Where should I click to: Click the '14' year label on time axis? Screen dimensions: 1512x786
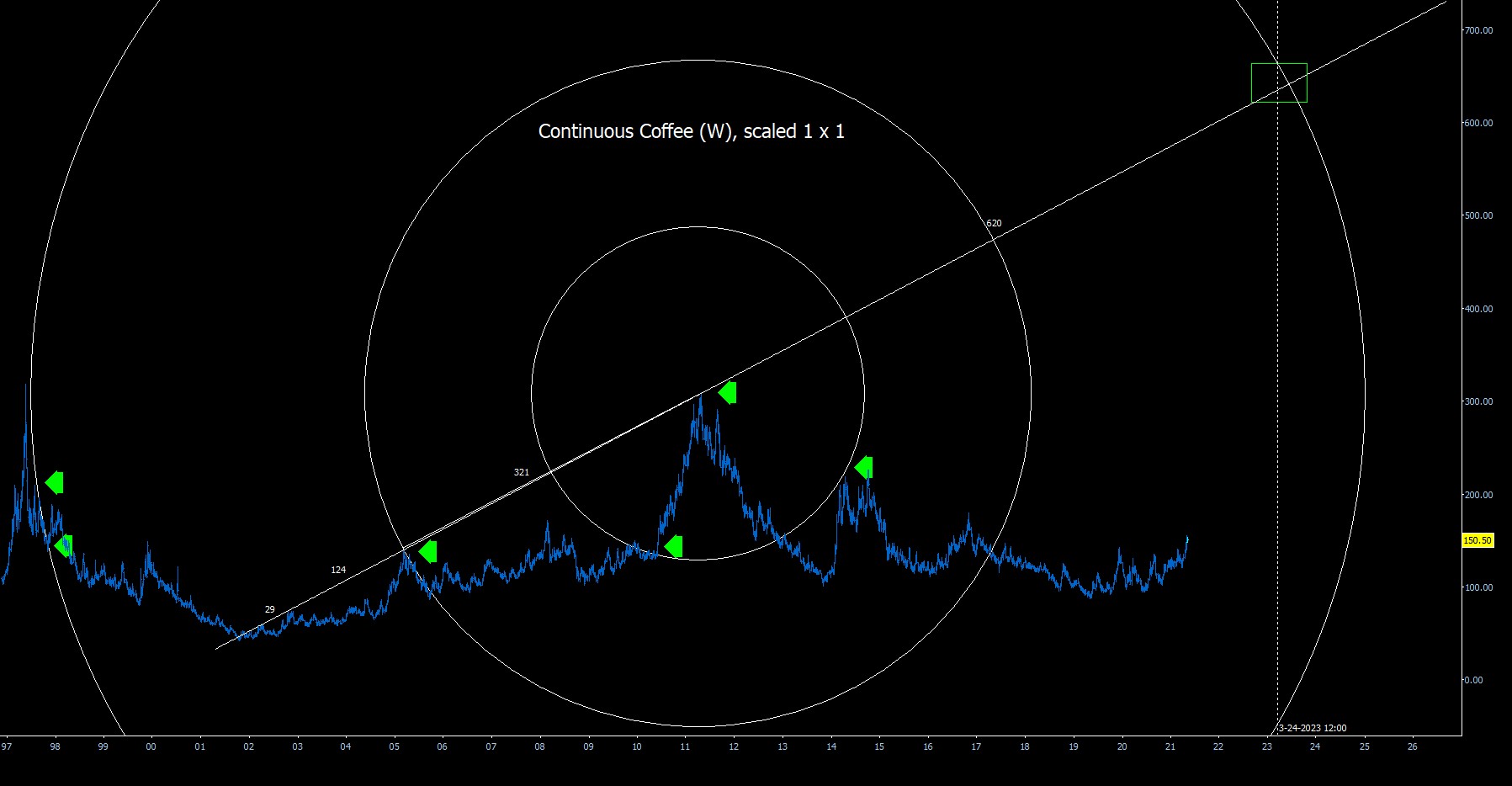tap(830, 746)
